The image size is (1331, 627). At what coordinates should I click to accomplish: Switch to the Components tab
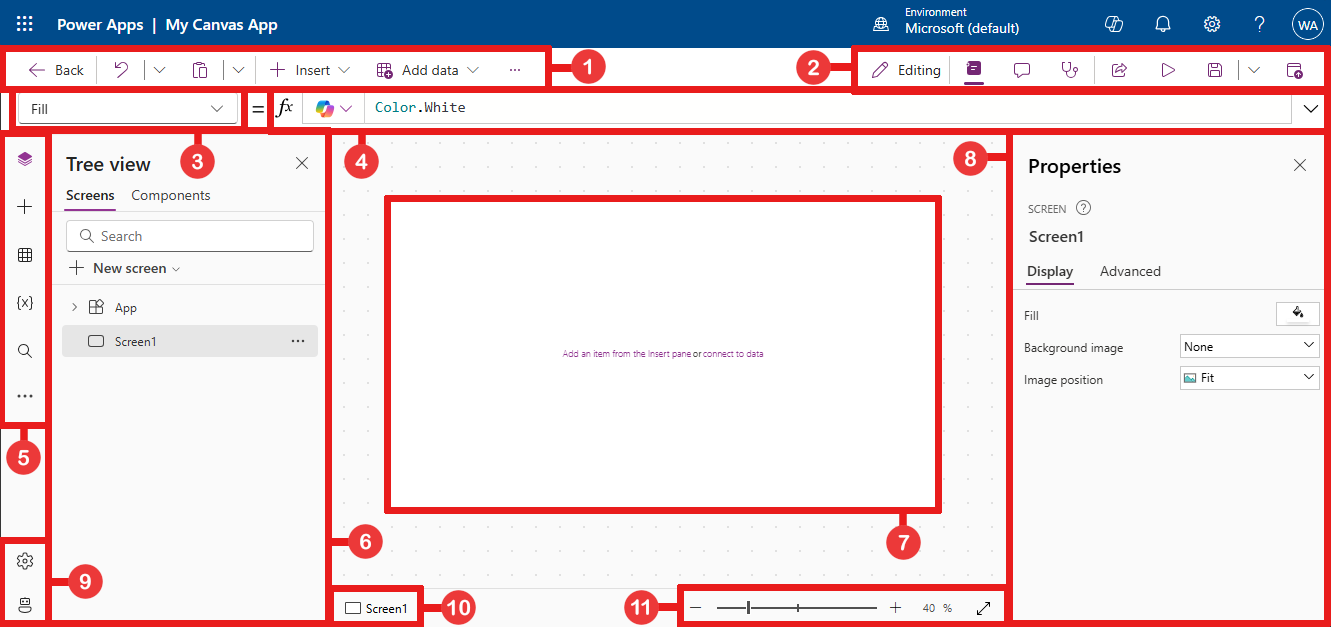click(x=171, y=196)
